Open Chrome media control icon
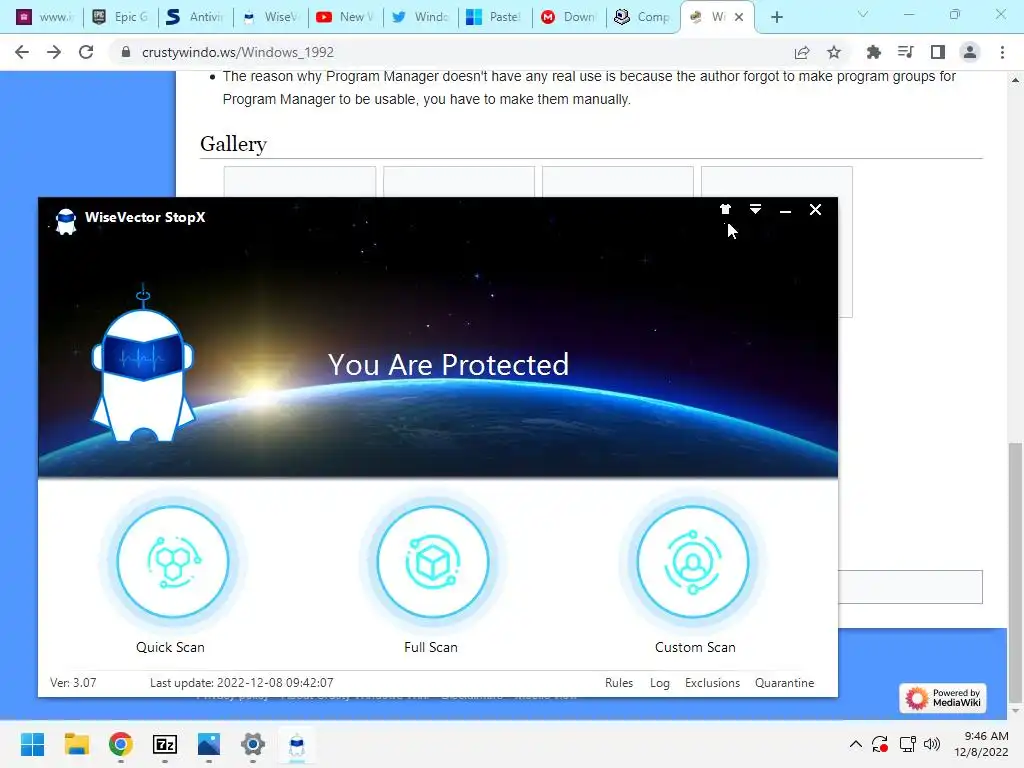Screen dimensions: 1024x768 coord(905,52)
